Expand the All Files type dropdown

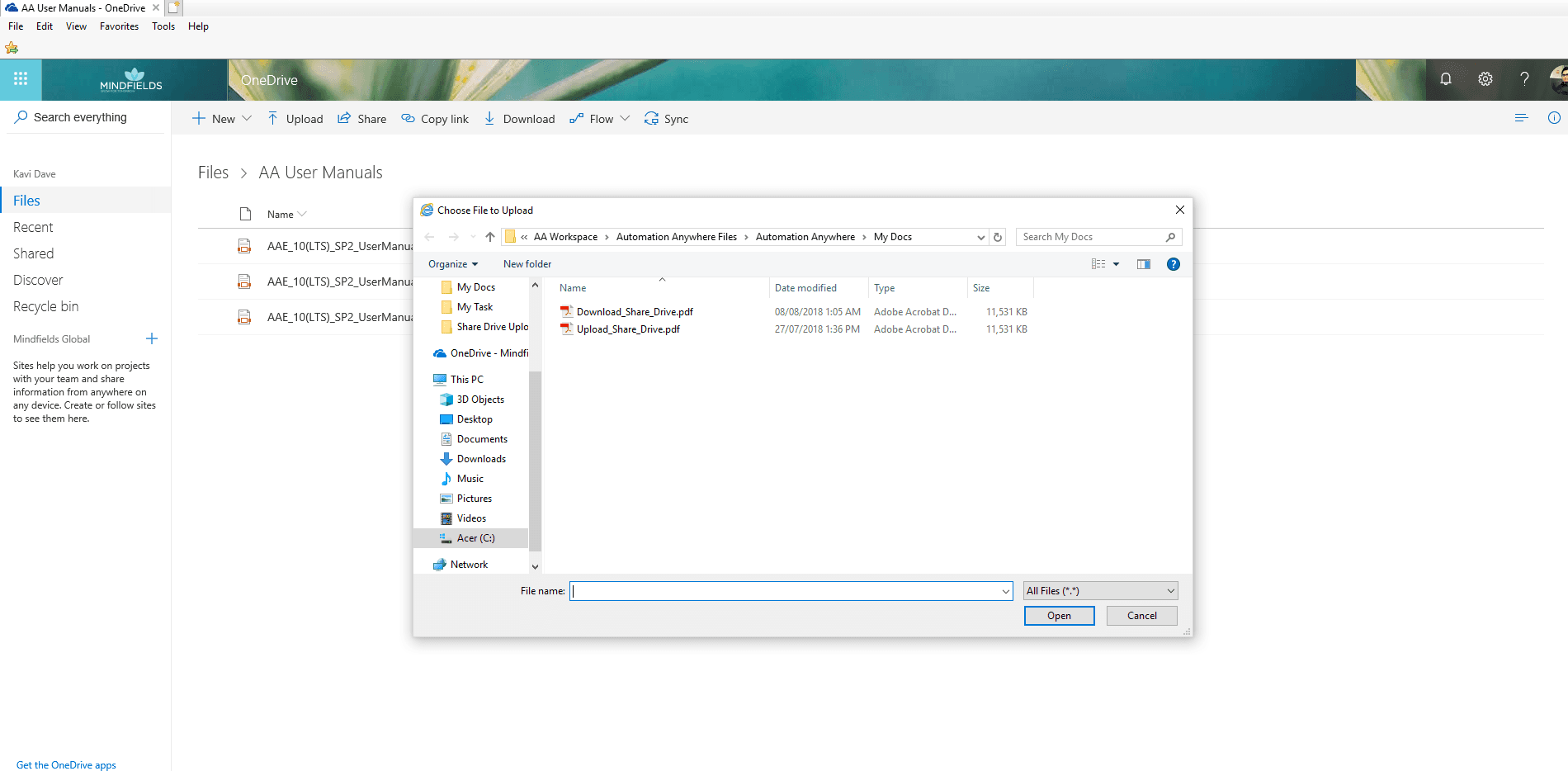click(1101, 591)
